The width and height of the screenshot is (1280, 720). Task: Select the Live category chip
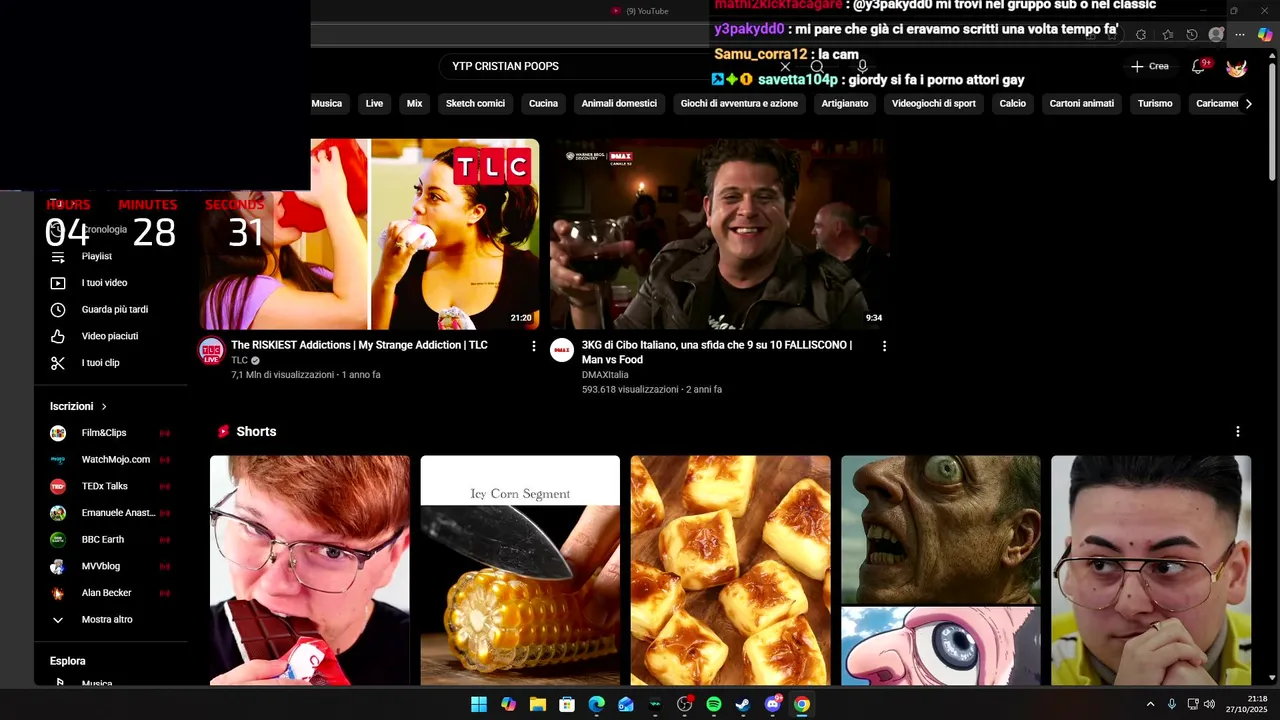(374, 104)
